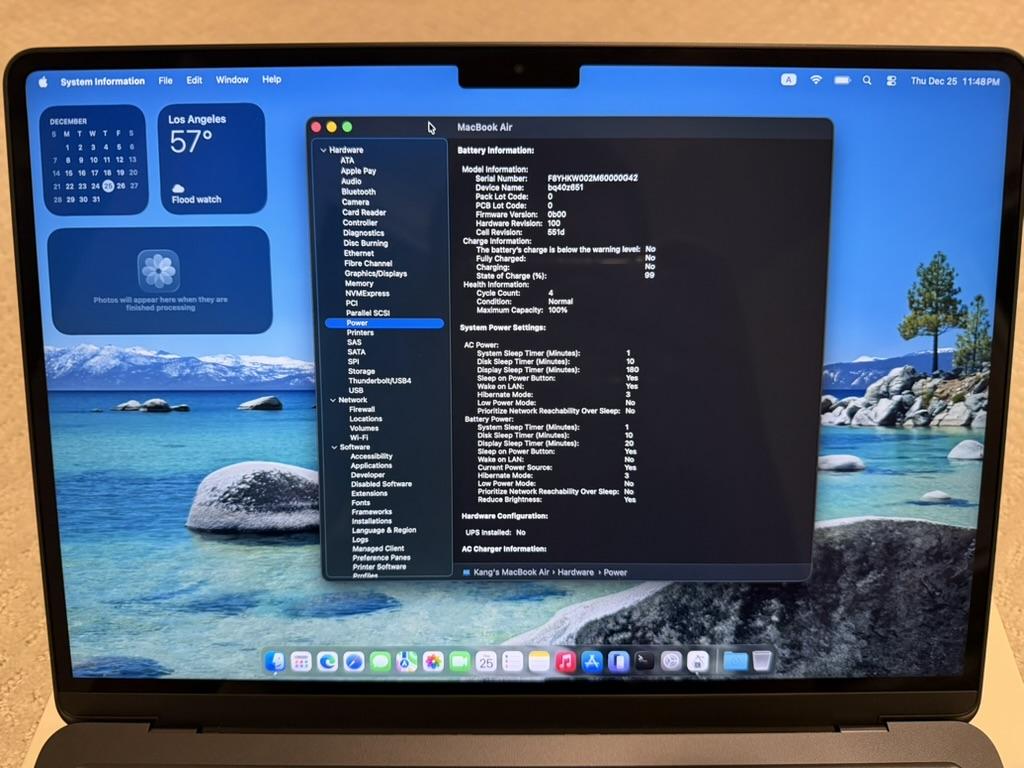Click the battery status icon
The height and width of the screenshot is (768, 1024).
point(842,80)
